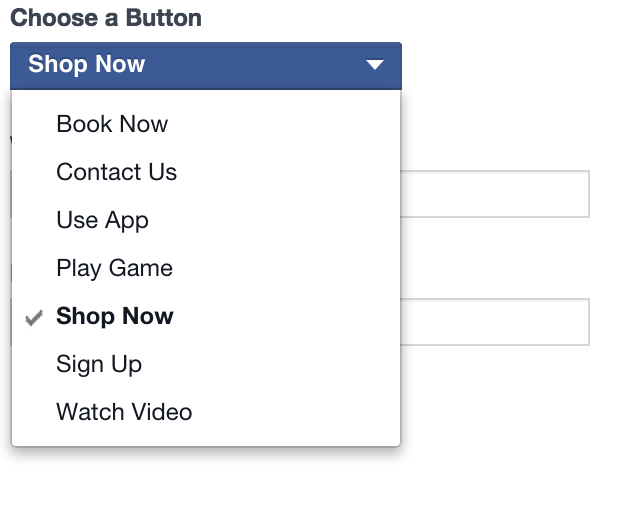Pick Use App in the dropdown menu
636x518 pixels.
[x=206, y=220]
